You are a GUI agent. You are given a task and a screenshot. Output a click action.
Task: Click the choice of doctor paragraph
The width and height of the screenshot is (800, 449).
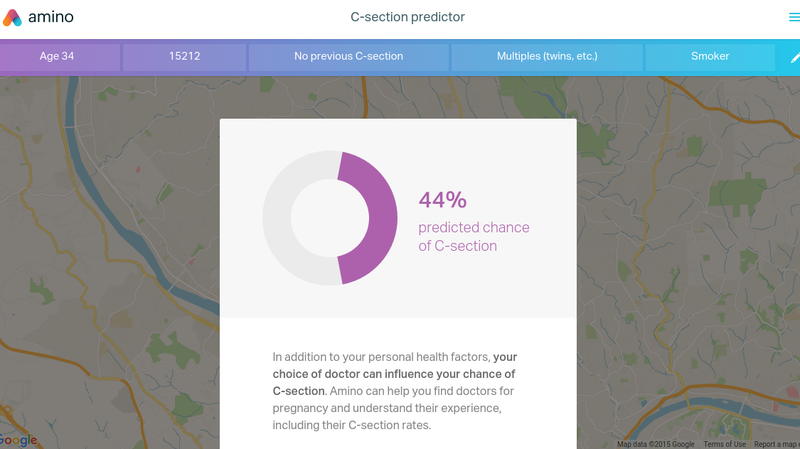pyautogui.click(x=395, y=391)
